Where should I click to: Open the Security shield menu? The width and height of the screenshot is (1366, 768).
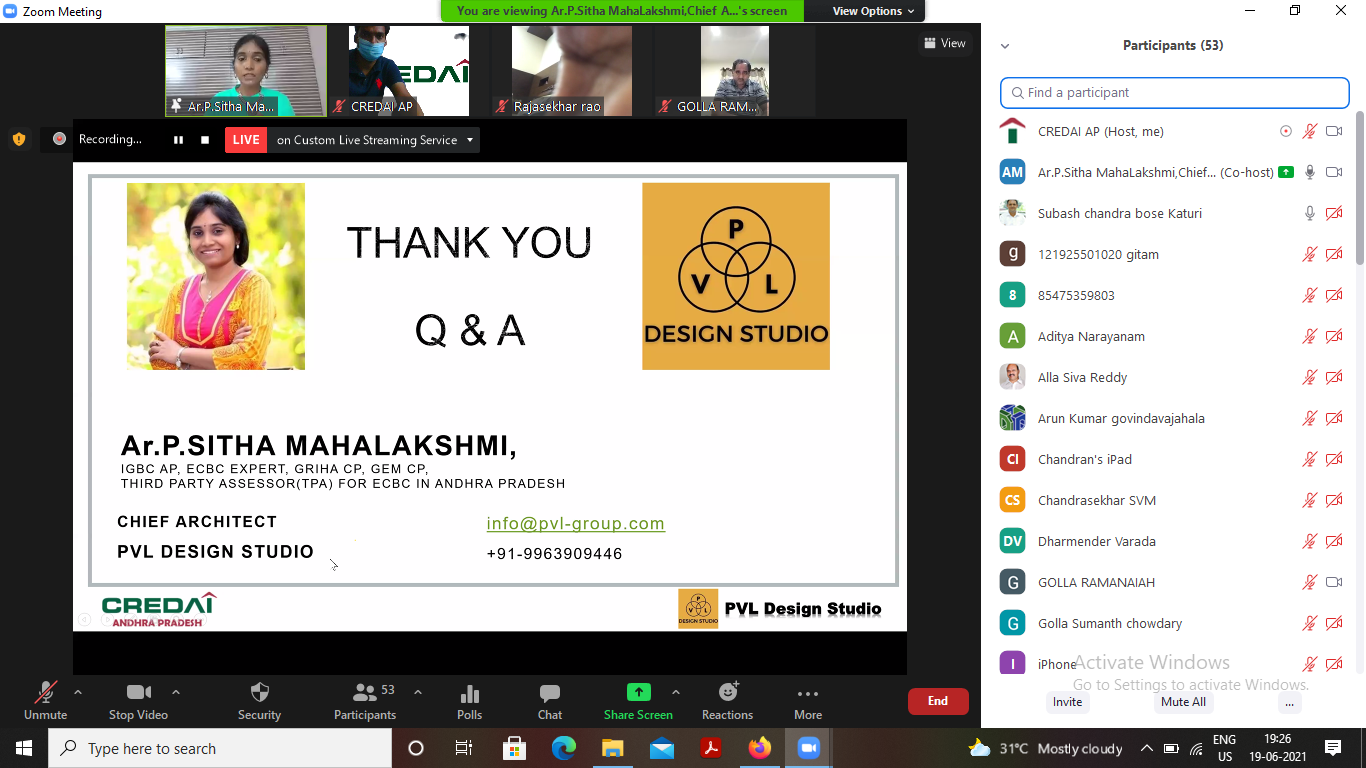point(259,692)
